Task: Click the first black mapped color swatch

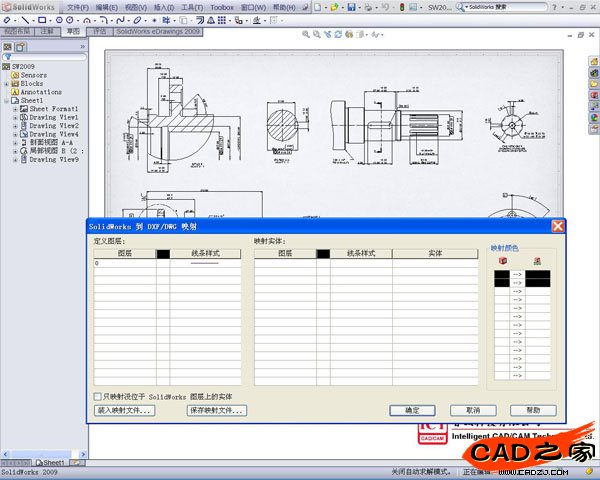Action: pyautogui.click(x=501, y=273)
